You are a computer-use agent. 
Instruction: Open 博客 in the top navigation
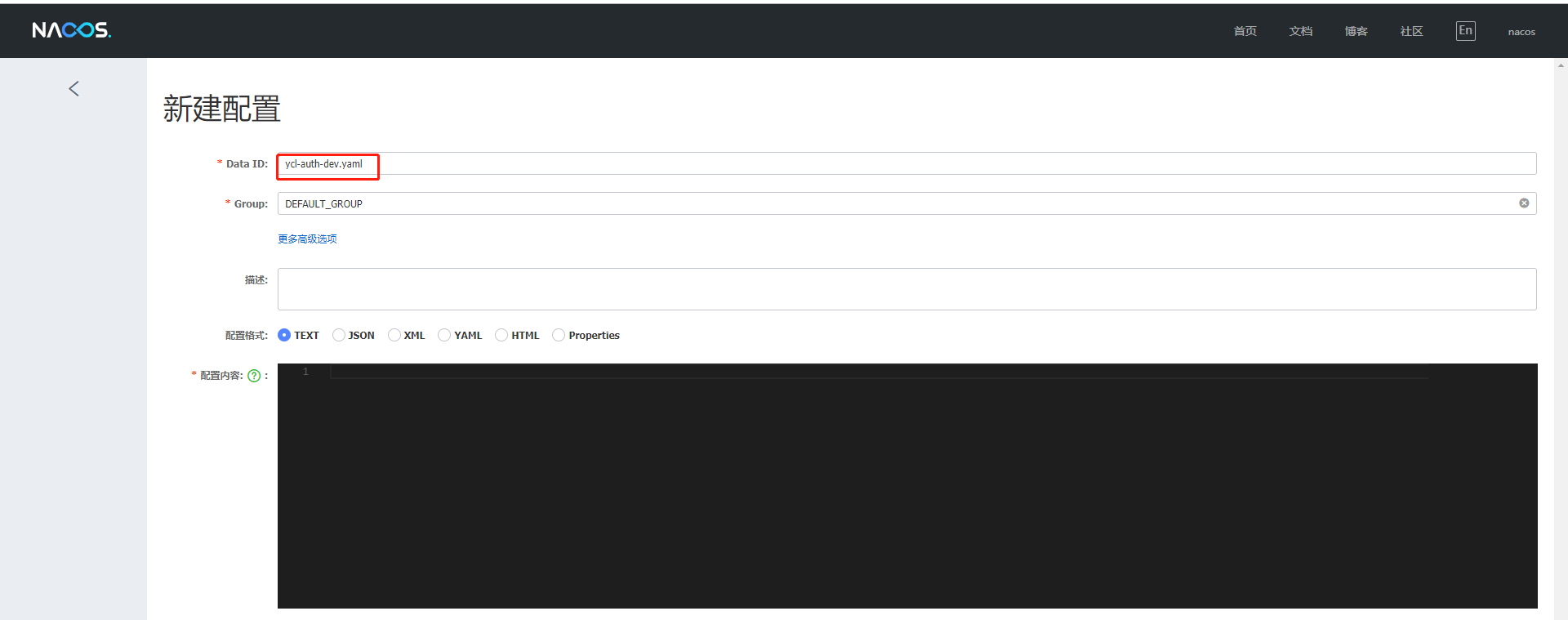pyautogui.click(x=1356, y=31)
